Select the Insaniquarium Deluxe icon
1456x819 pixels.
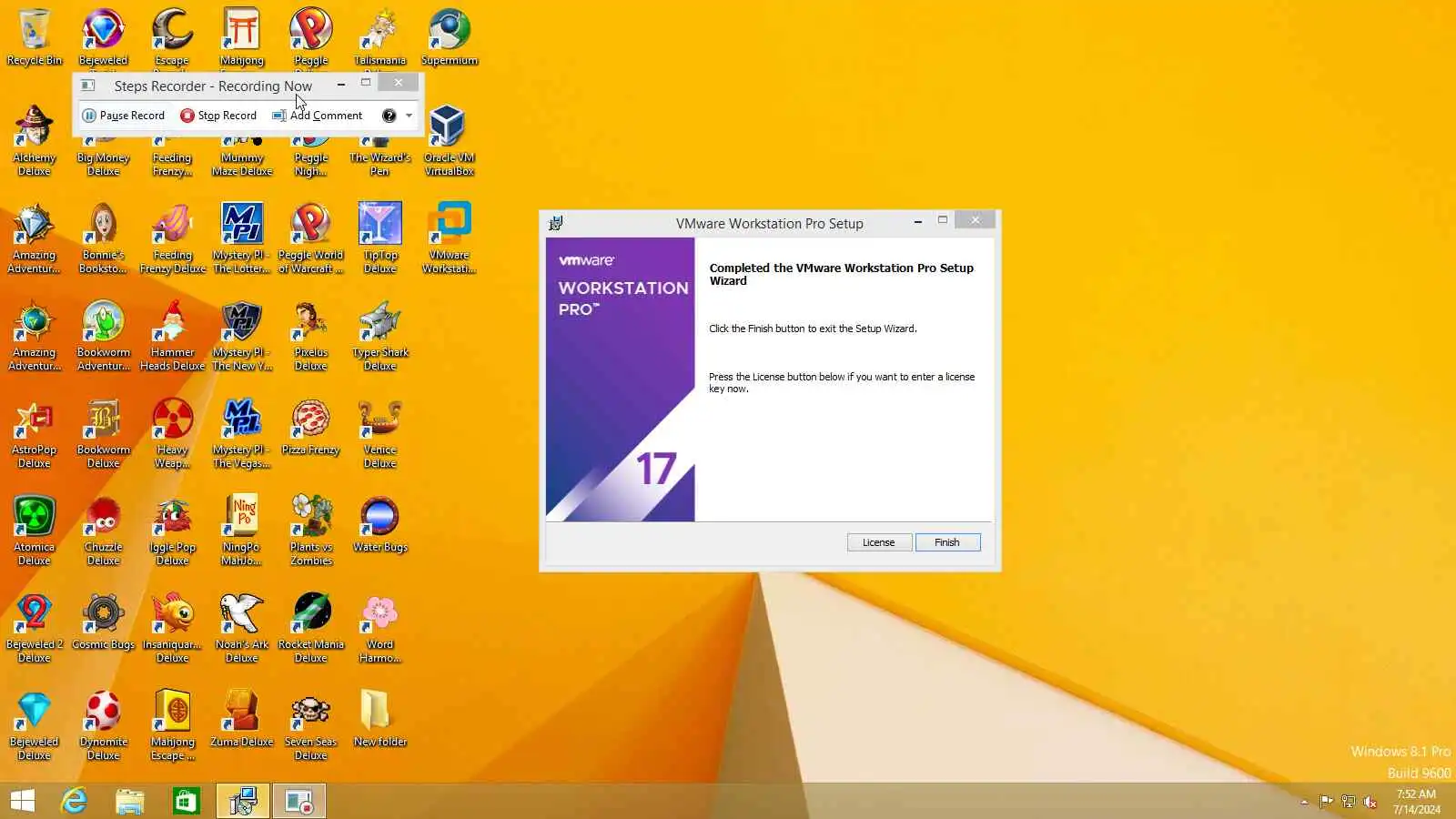coord(173,628)
